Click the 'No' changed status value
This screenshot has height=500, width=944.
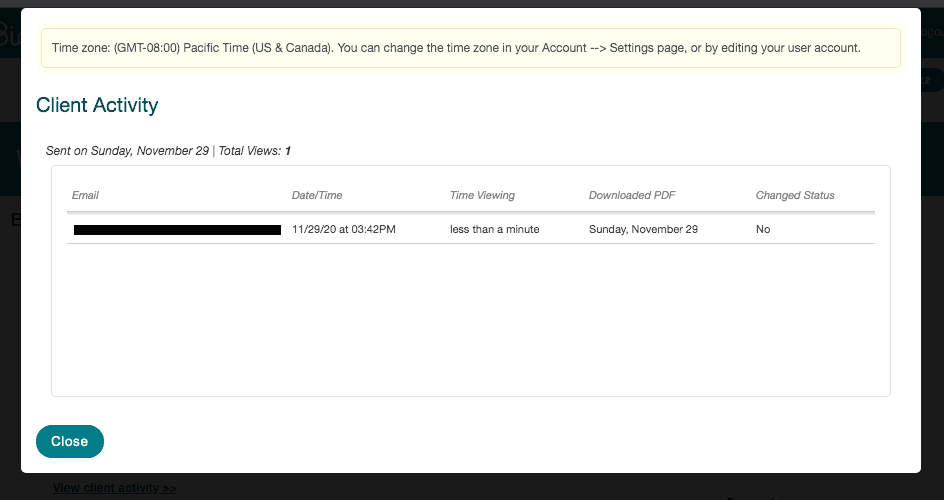click(x=763, y=230)
